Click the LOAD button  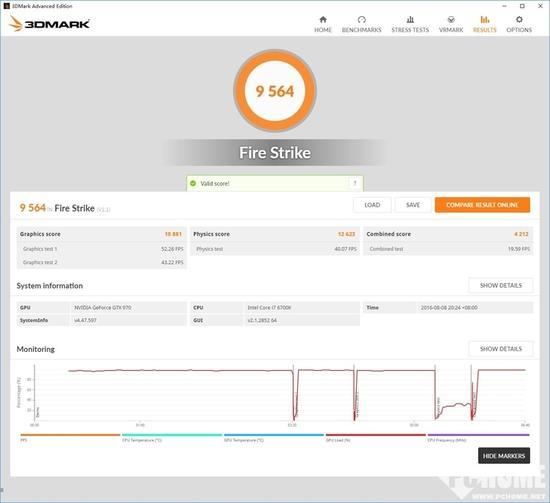tap(372, 205)
